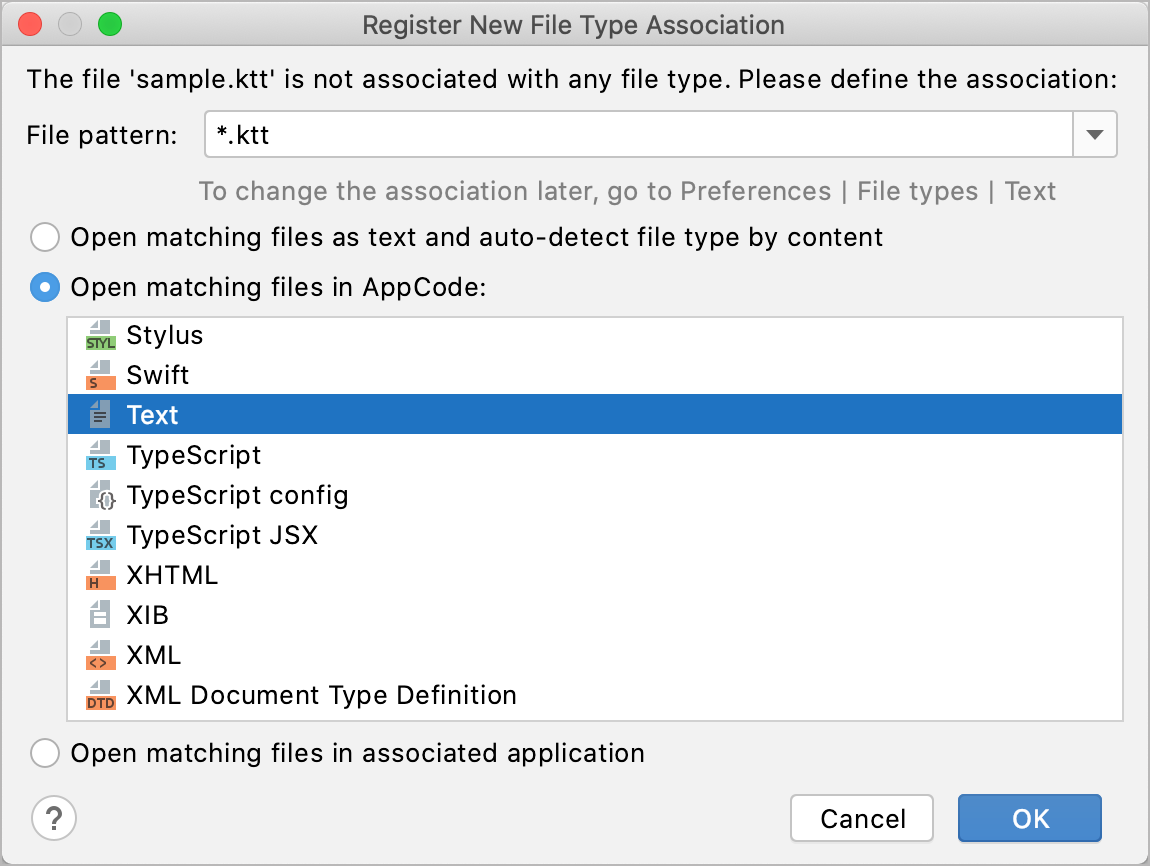Click the TypeScript JSX file type icon
This screenshot has width=1150, height=866.
pyautogui.click(x=101, y=535)
